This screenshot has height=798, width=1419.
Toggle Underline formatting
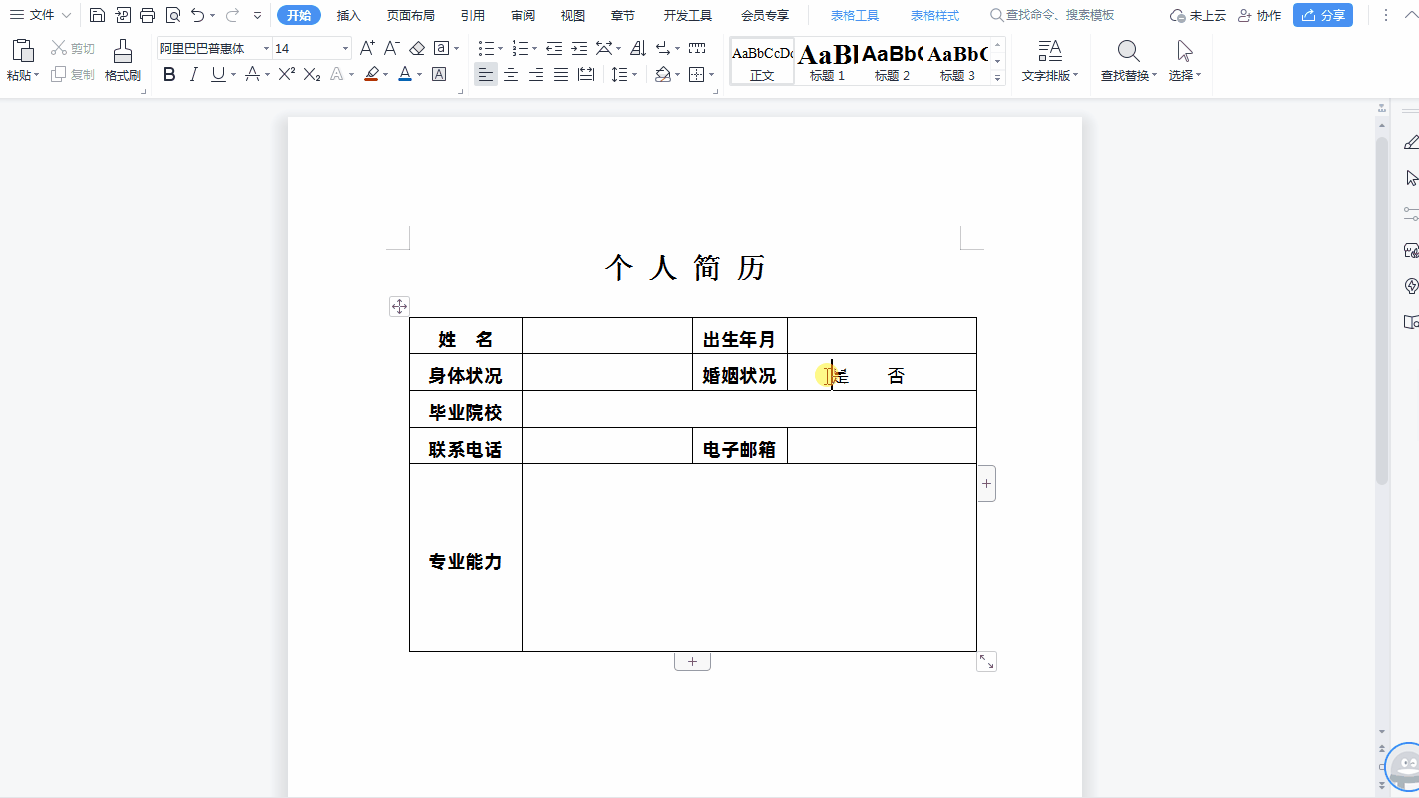click(x=218, y=74)
